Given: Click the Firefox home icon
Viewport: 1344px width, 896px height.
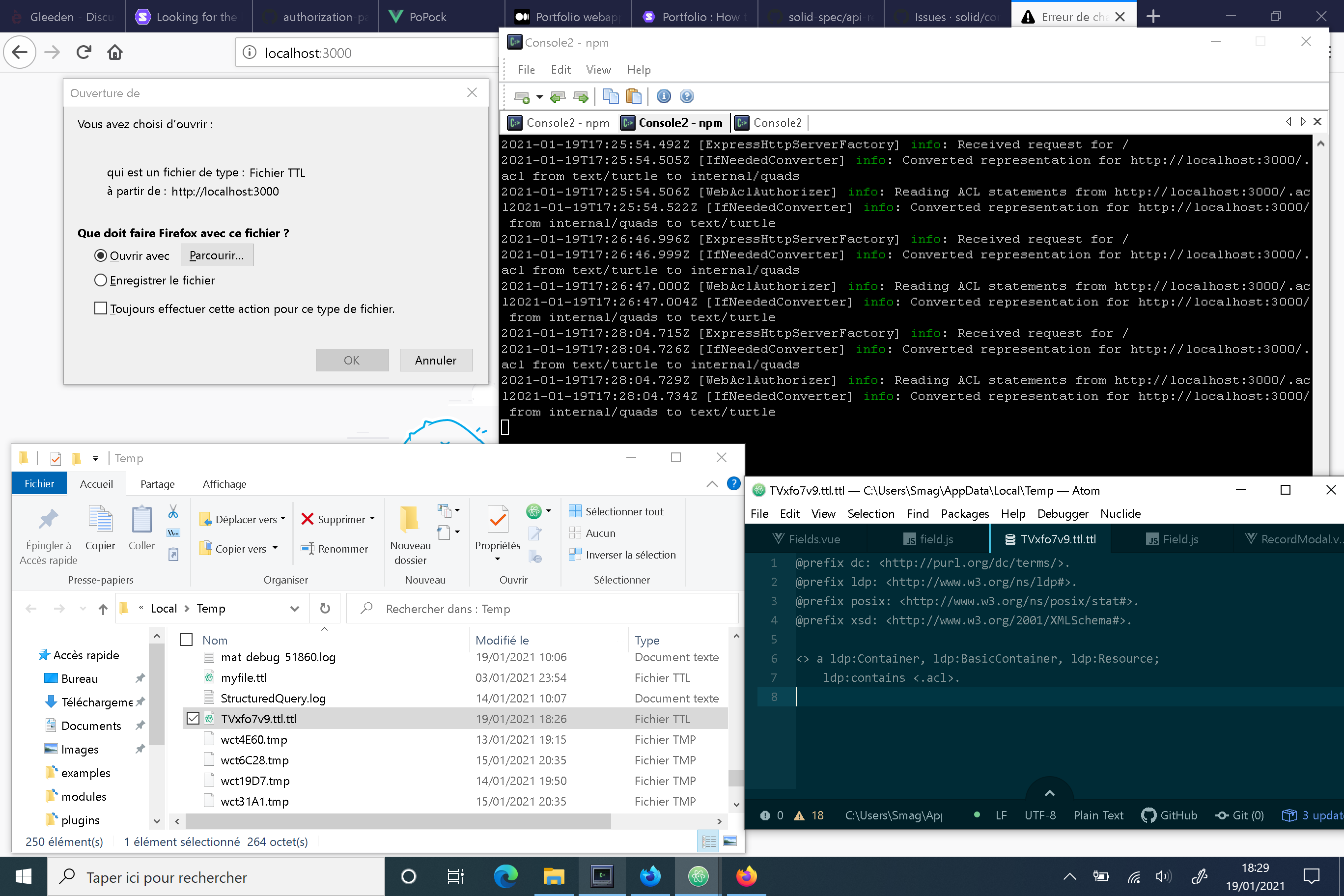Looking at the screenshot, I should (x=115, y=53).
